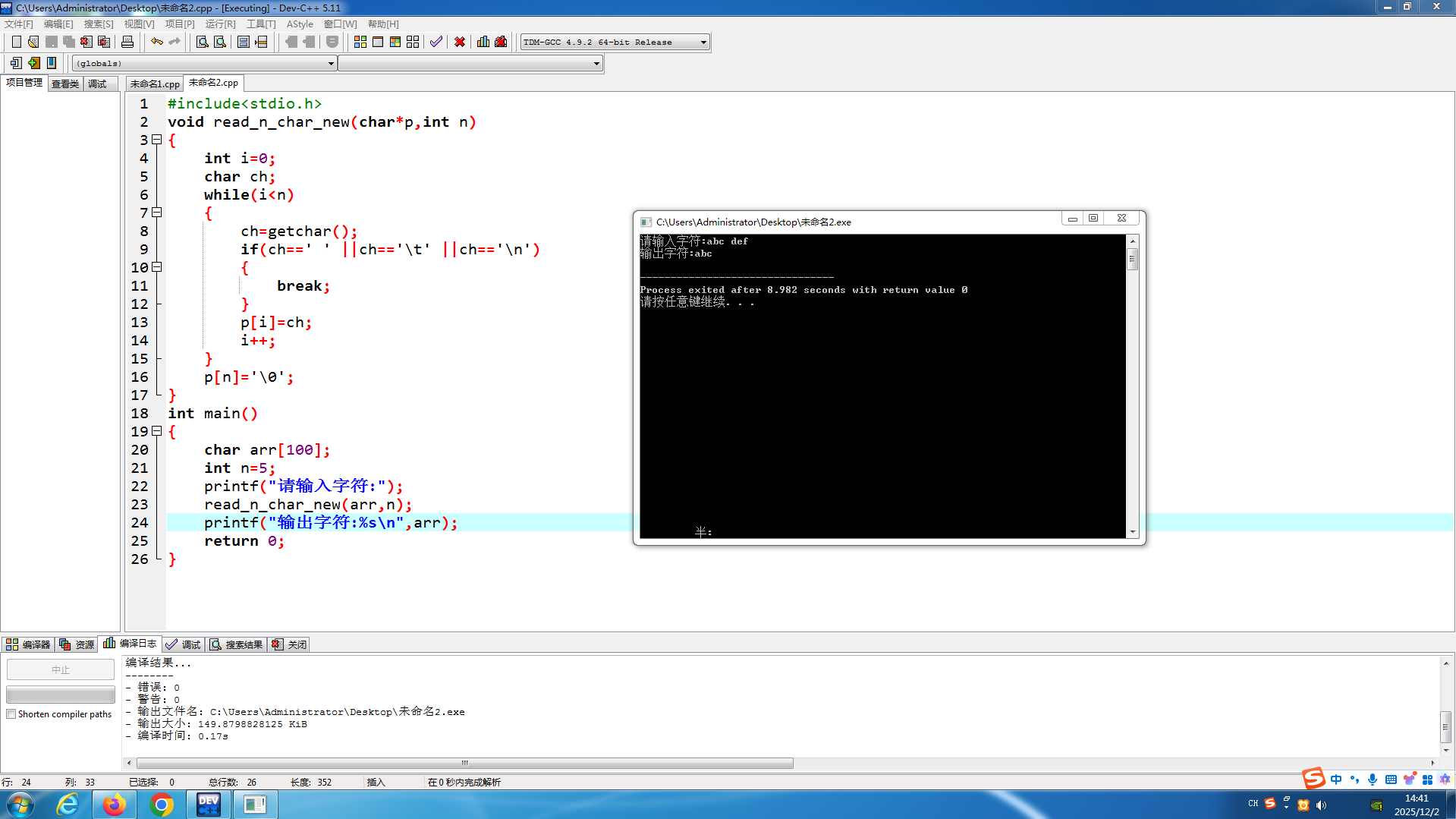The image size is (1456, 819).
Task: Open Google Chrome from the taskbar
Action: click(x=162, y=805)
